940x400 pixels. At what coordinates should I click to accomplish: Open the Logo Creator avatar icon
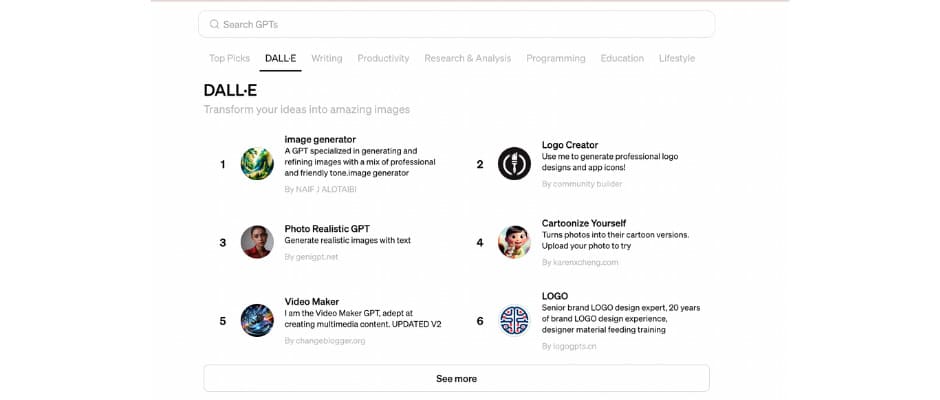(x=514, y=163)
